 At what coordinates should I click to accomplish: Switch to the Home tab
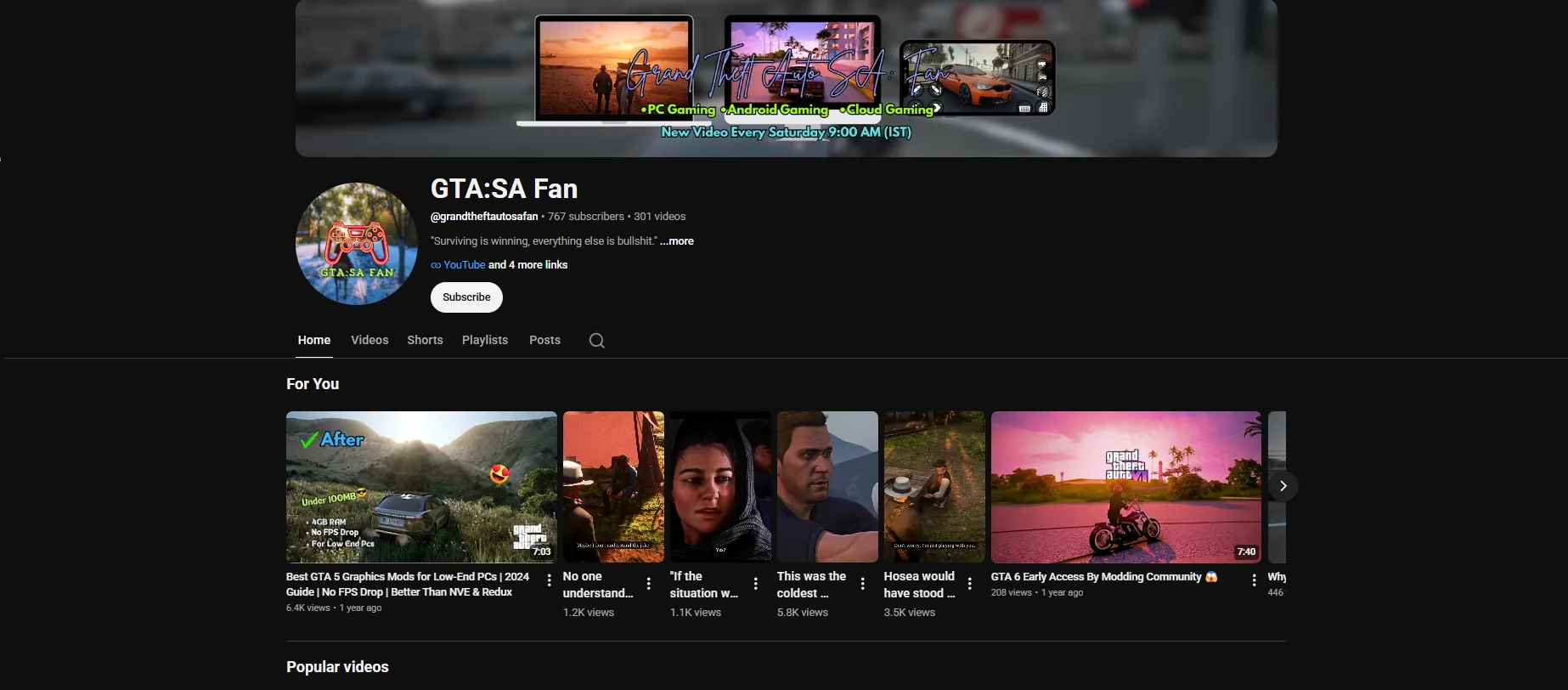point(314,340)
